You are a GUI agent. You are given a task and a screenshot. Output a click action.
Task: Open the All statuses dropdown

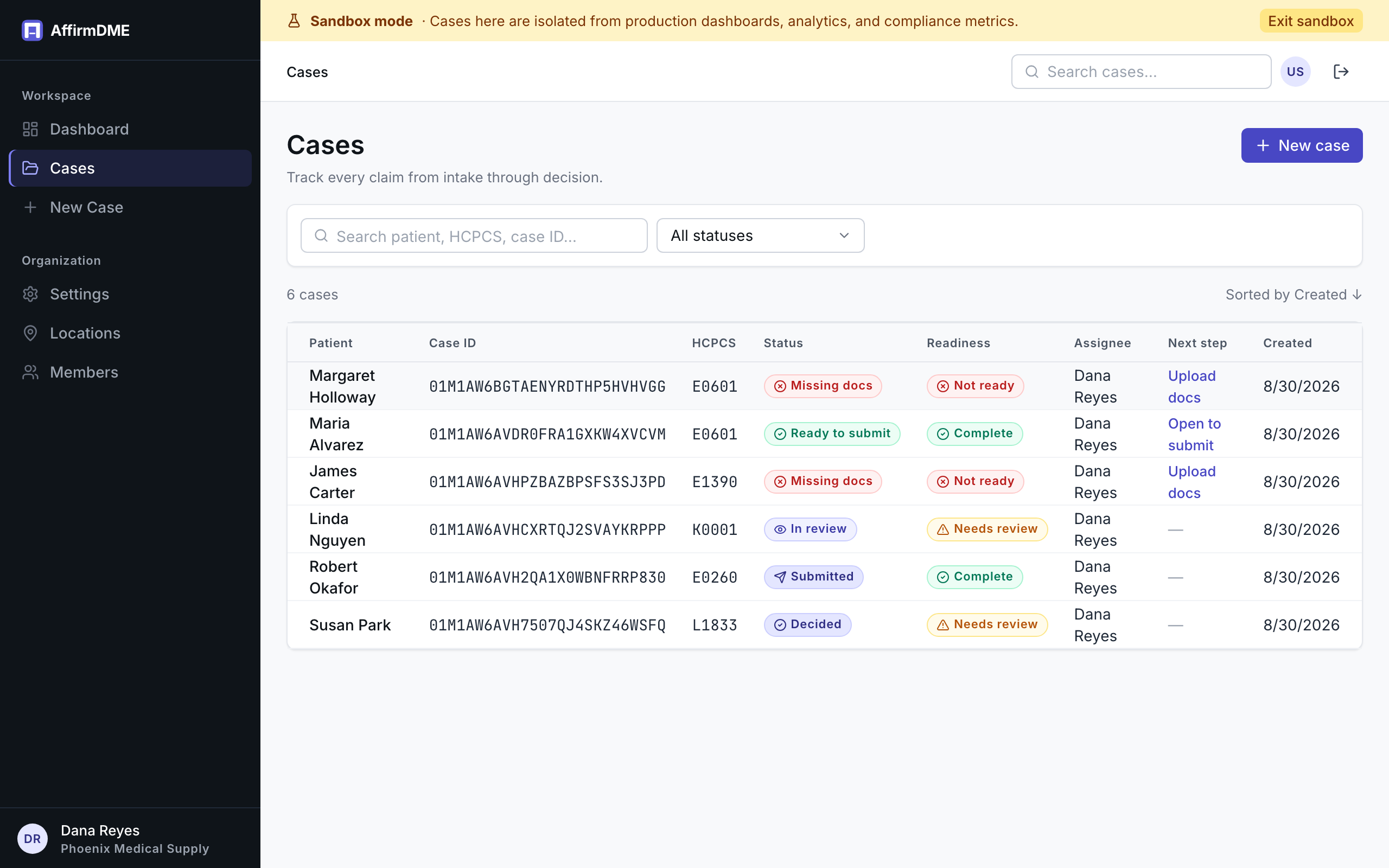coord(760,235)
